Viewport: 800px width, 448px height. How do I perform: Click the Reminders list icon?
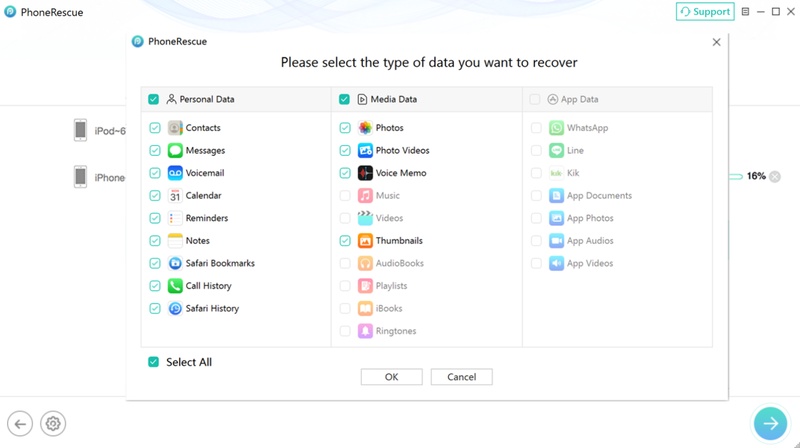pyautogui.click(x=175, y=218)
